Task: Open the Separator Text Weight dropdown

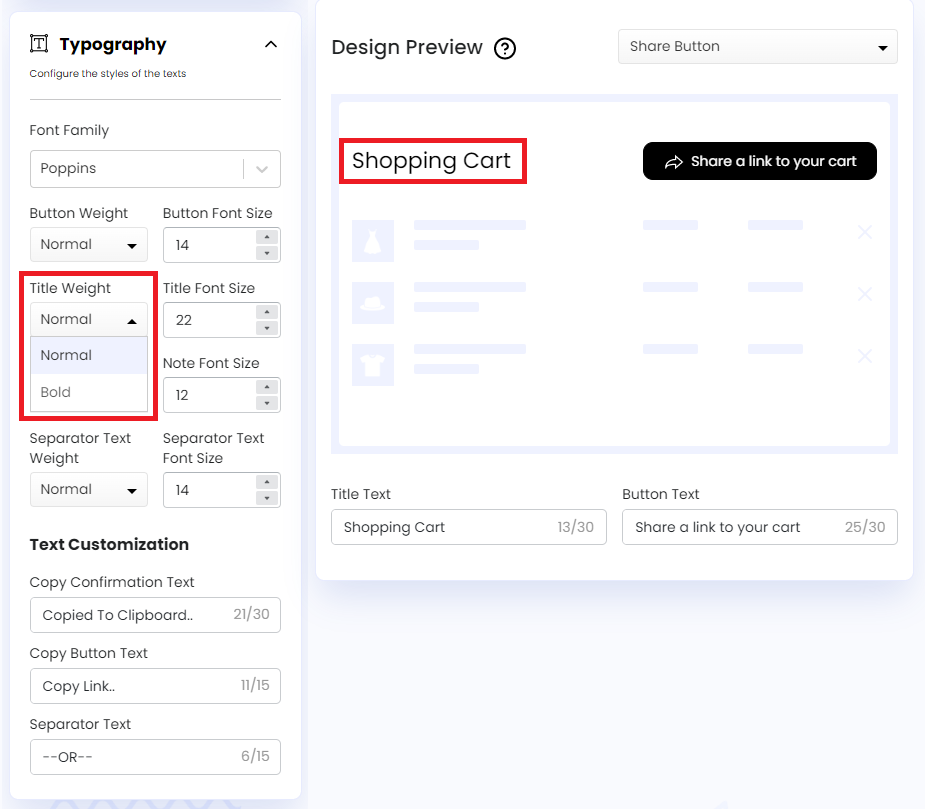Action: click(88, 490)
